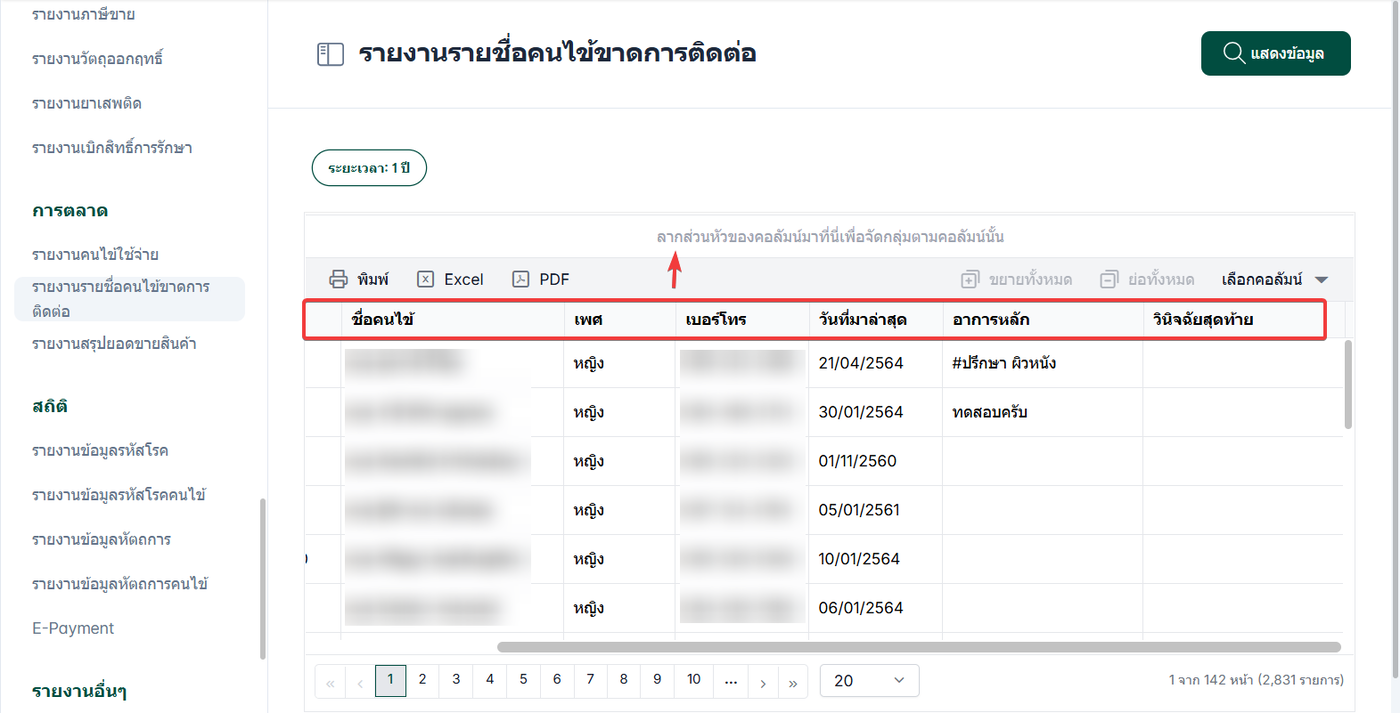Go to page 7
The height and width of the screenshot is (713, 1400).
coord(590,681)
